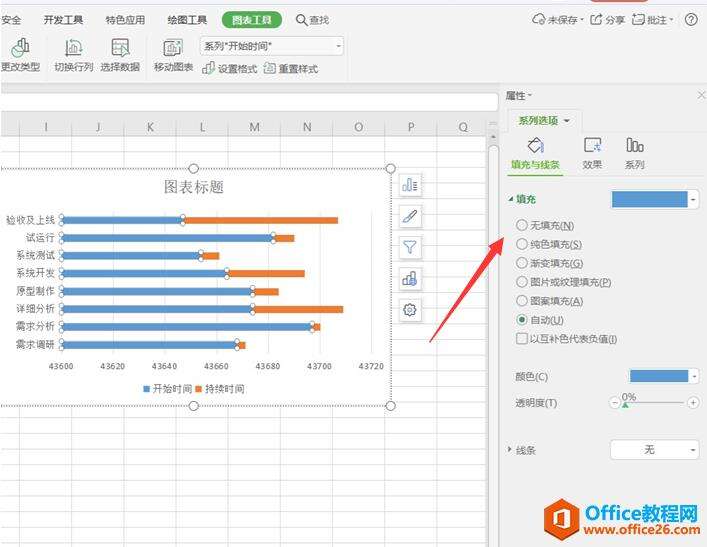Click the chart settings gear icon

pyautogui.click(x=409, y=310)
